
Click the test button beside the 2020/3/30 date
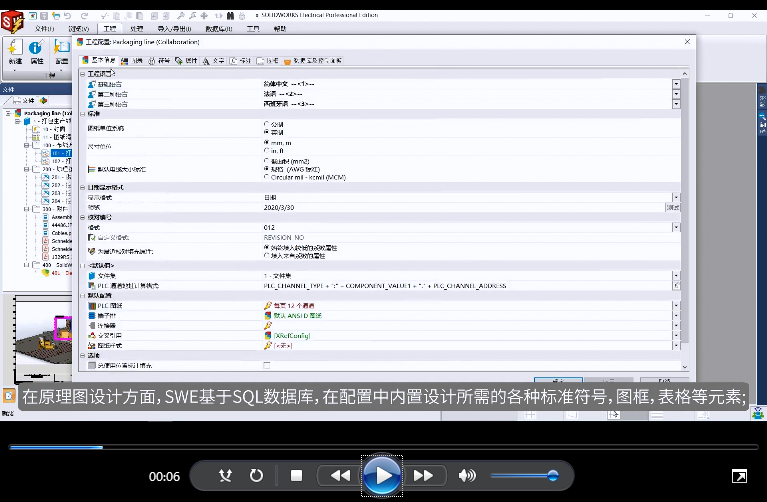tap(673, 207)
